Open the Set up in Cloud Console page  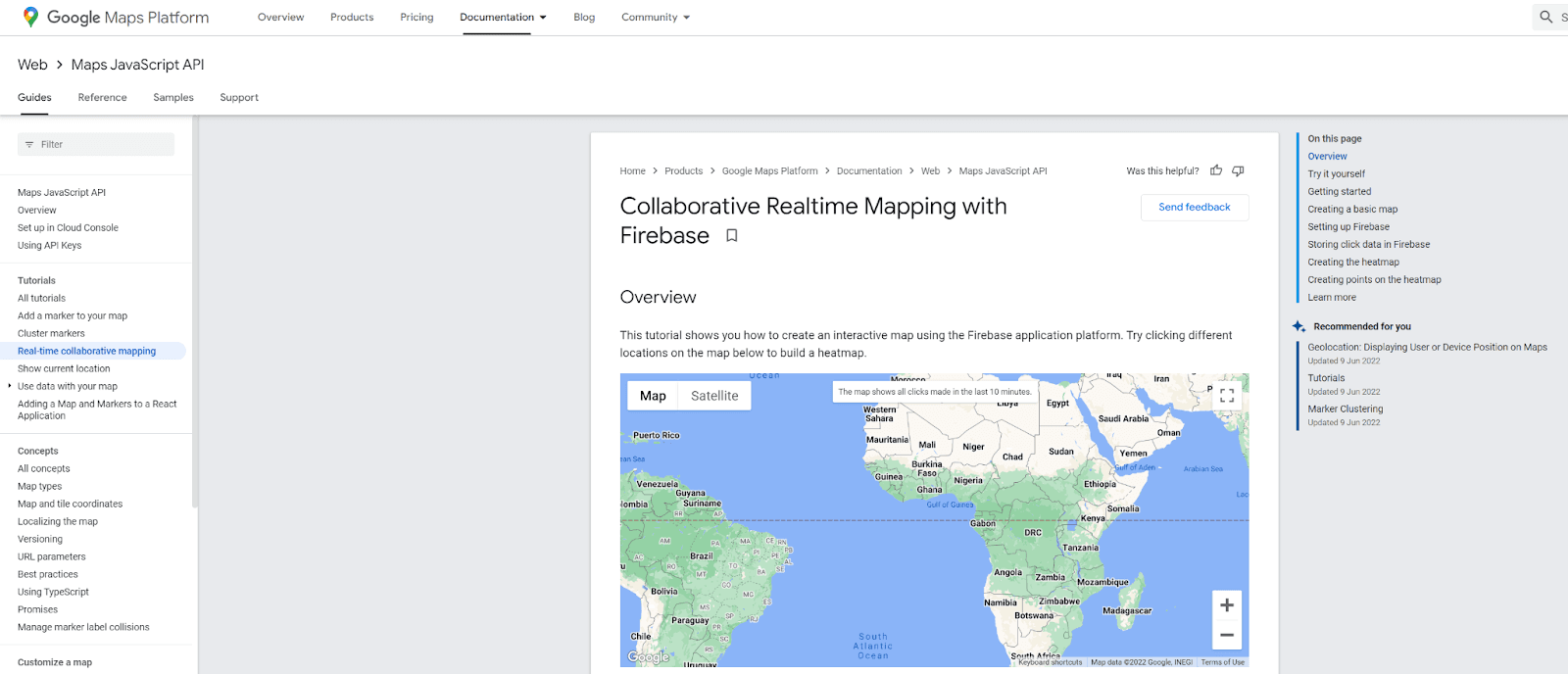tap(68, 228)
